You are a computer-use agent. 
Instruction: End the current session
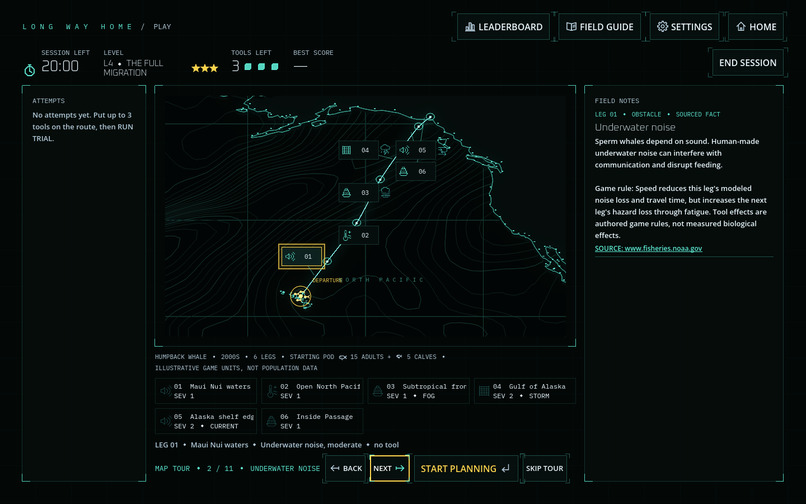pyautogui.click(x=747, y=63)
